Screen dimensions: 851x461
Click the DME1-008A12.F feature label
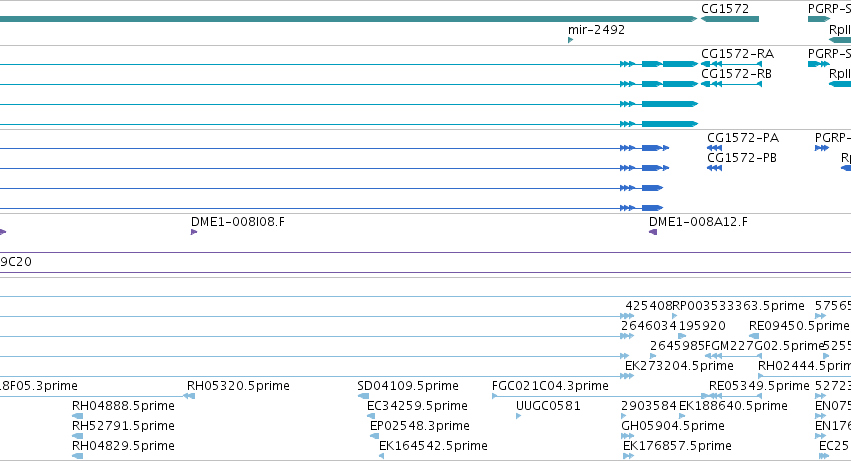(698, 222)
